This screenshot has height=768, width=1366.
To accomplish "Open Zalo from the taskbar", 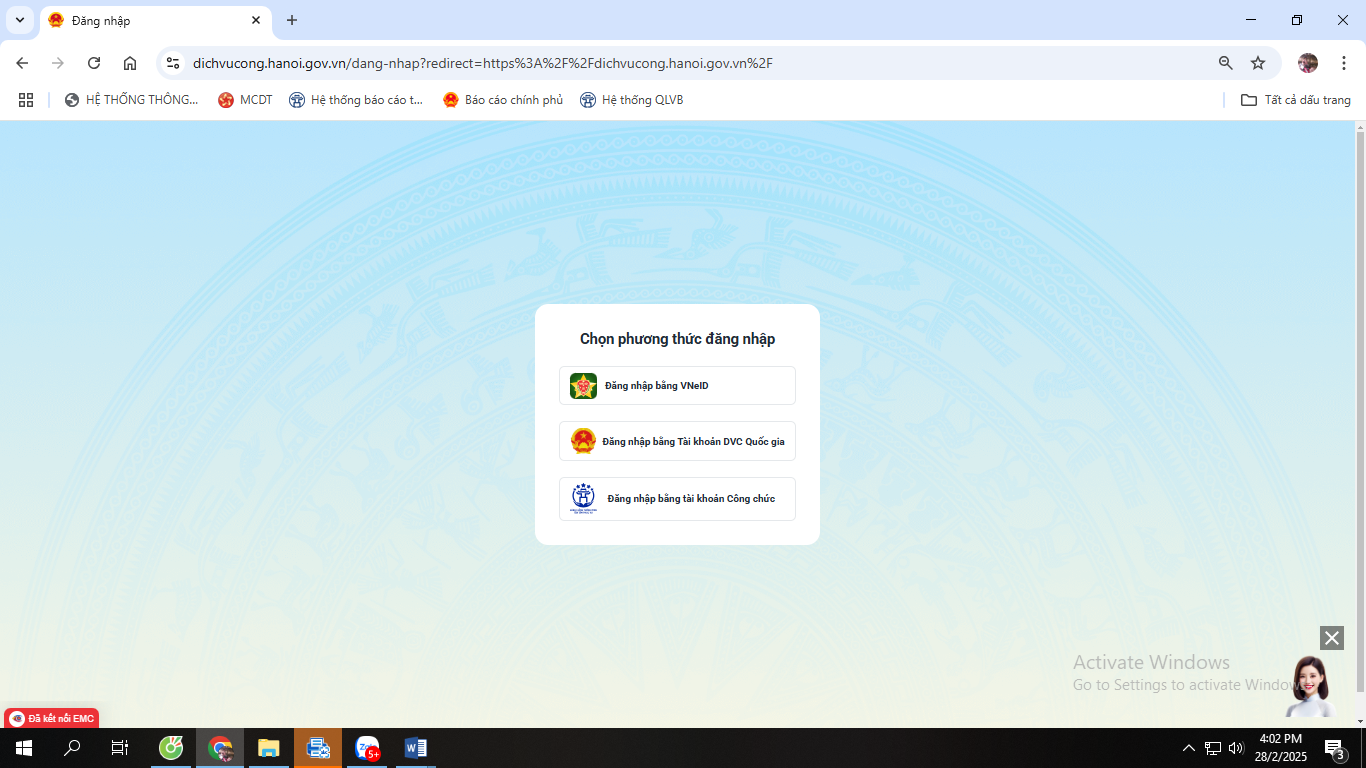I will (x=367, y=748).
